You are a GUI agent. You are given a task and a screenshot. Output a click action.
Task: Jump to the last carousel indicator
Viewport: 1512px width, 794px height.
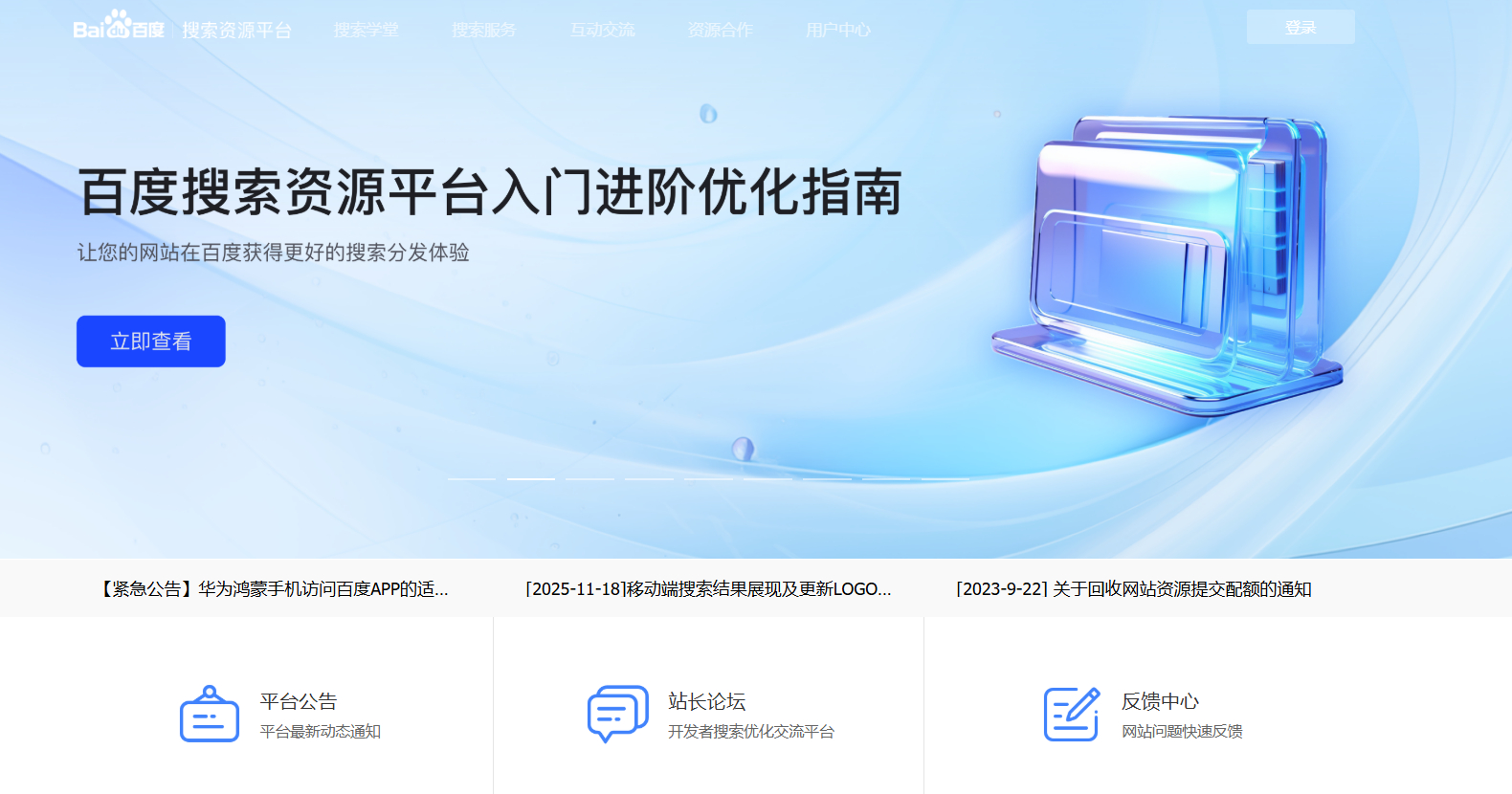point(945,478)
